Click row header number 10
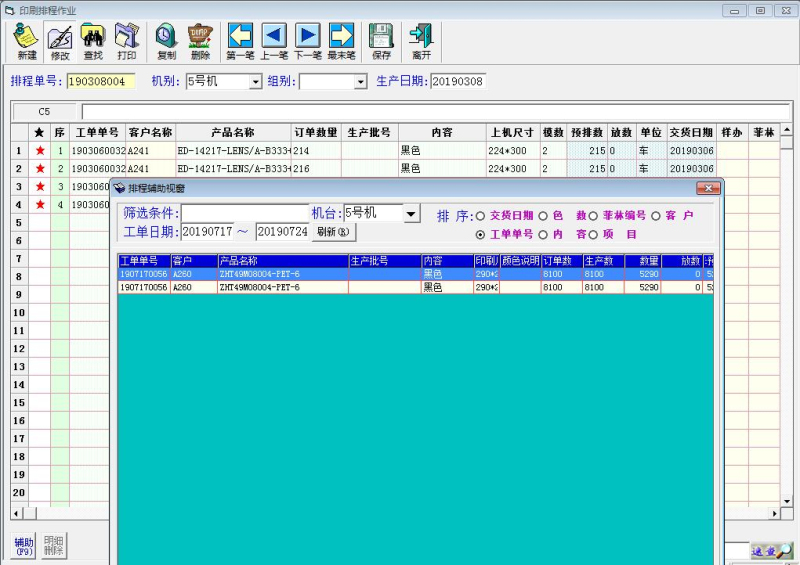The height and width of the screenshot is (565, 800). pos(19,312)
